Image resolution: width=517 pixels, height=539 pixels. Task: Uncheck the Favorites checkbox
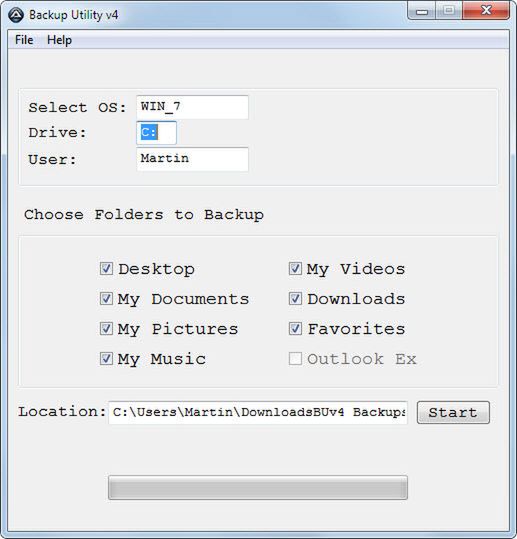point(295,328)
